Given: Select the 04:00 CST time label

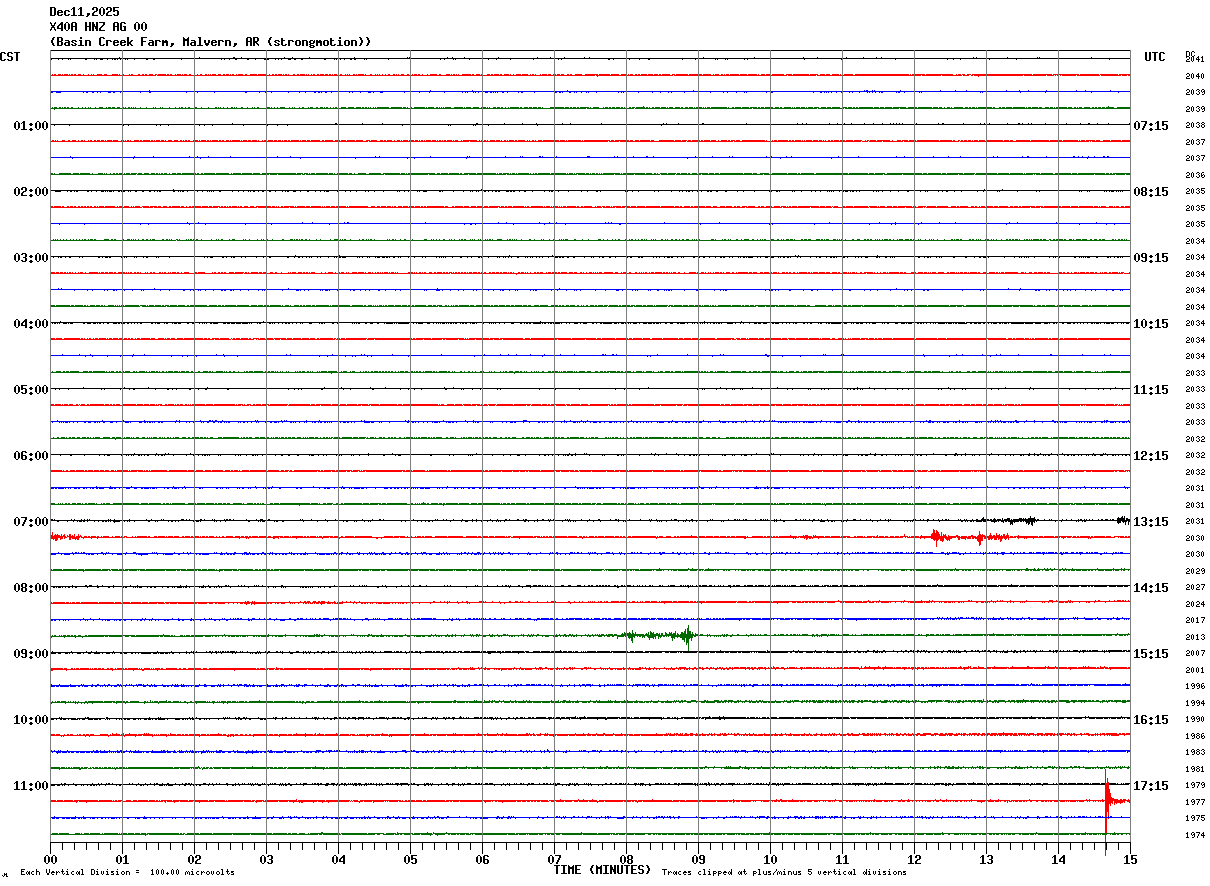Looking at the screenshot, I should pos(31,324).
